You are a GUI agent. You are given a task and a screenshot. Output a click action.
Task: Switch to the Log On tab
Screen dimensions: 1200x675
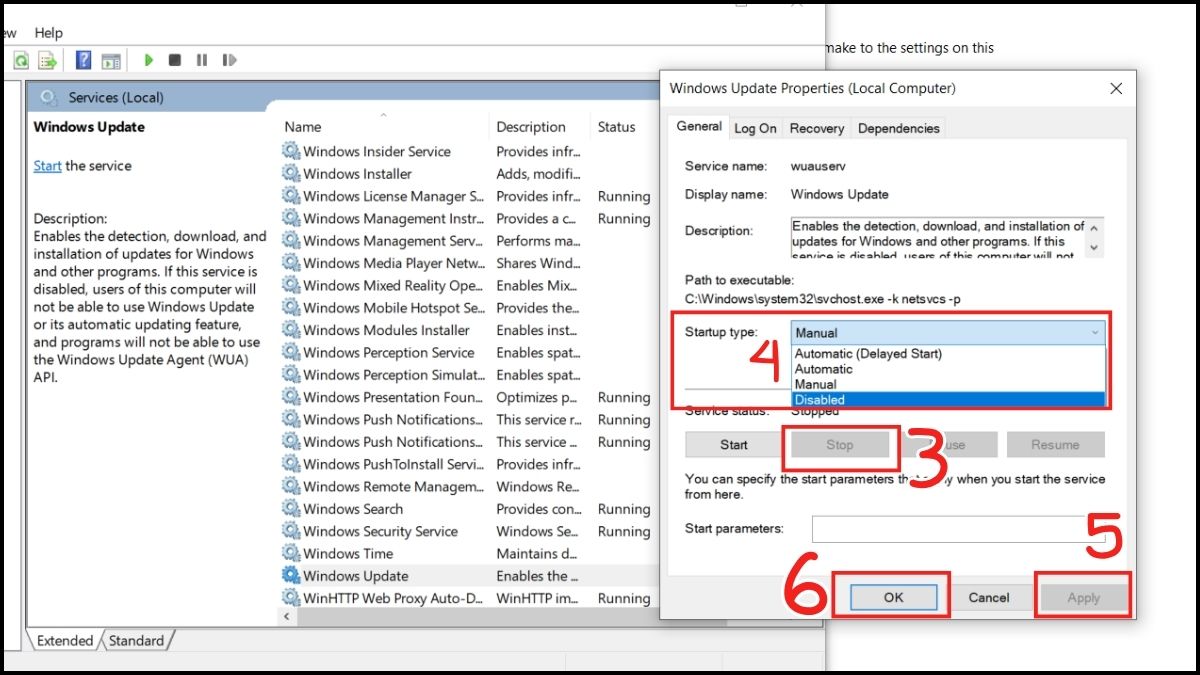pyautogui.click(x=755, y=128)
